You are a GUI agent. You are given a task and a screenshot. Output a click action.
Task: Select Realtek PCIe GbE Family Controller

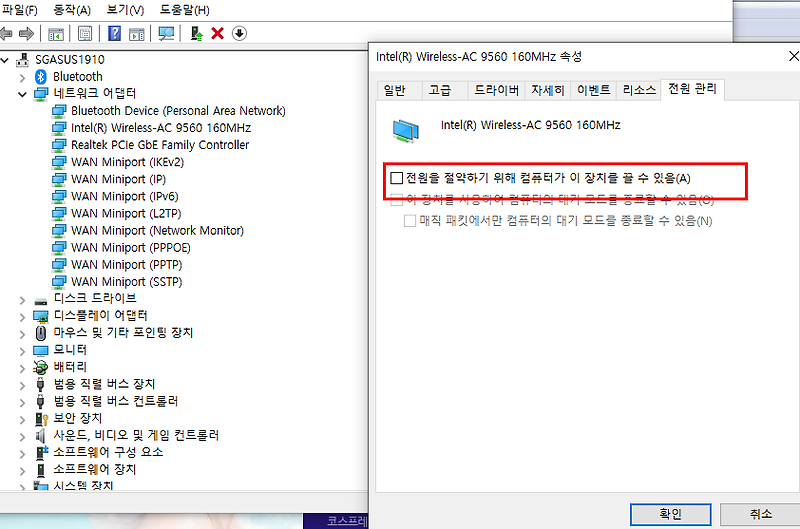(160, 145)
